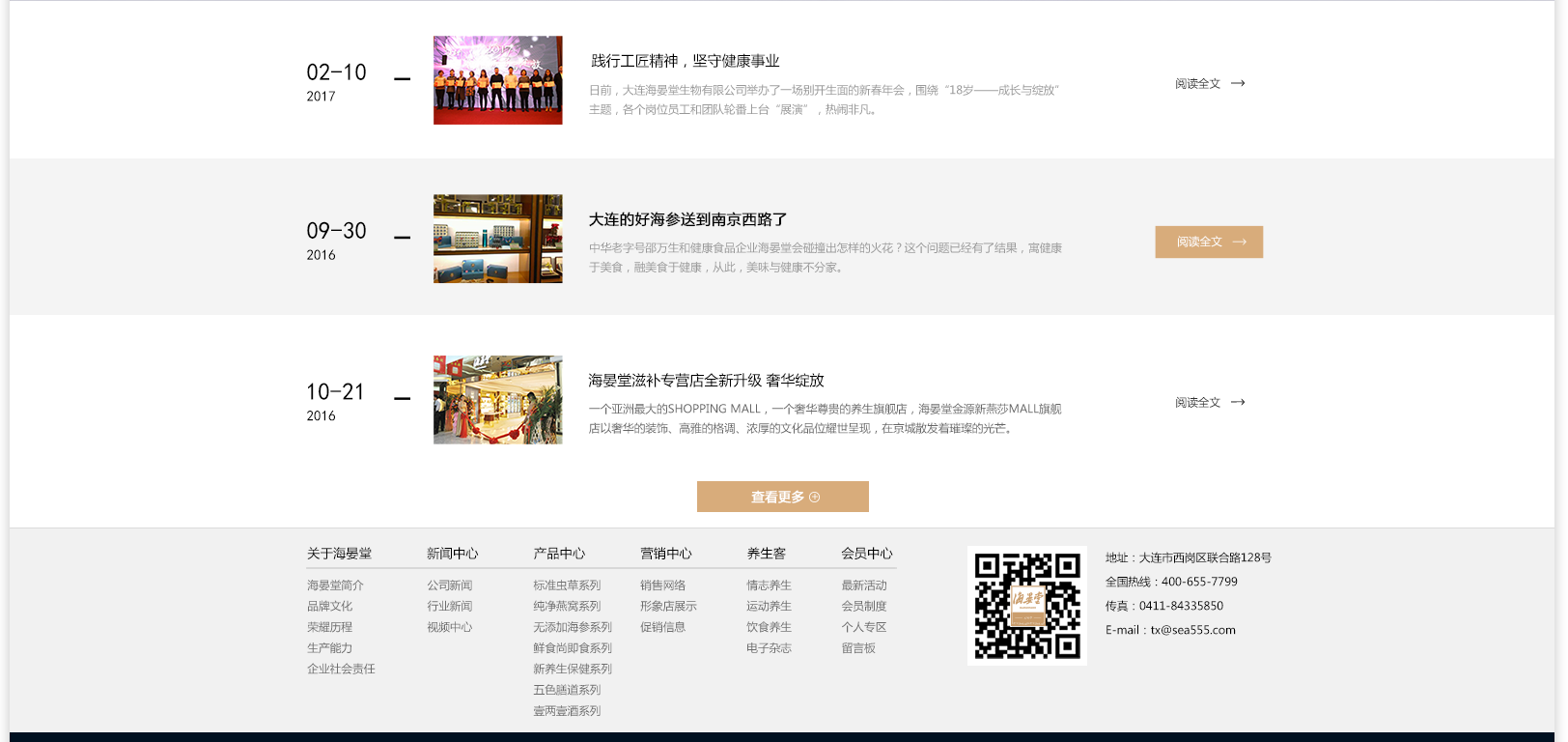Click the date 09-30 2016
Screen dimensions: 1568x742
(x=336, y=241)
